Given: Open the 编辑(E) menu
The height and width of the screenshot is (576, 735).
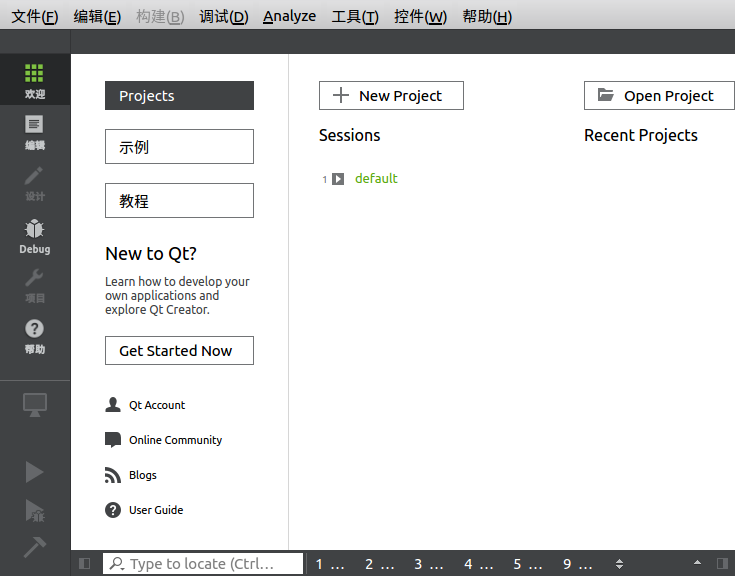Looking at the screenshot, I should (x=97, y=16).
